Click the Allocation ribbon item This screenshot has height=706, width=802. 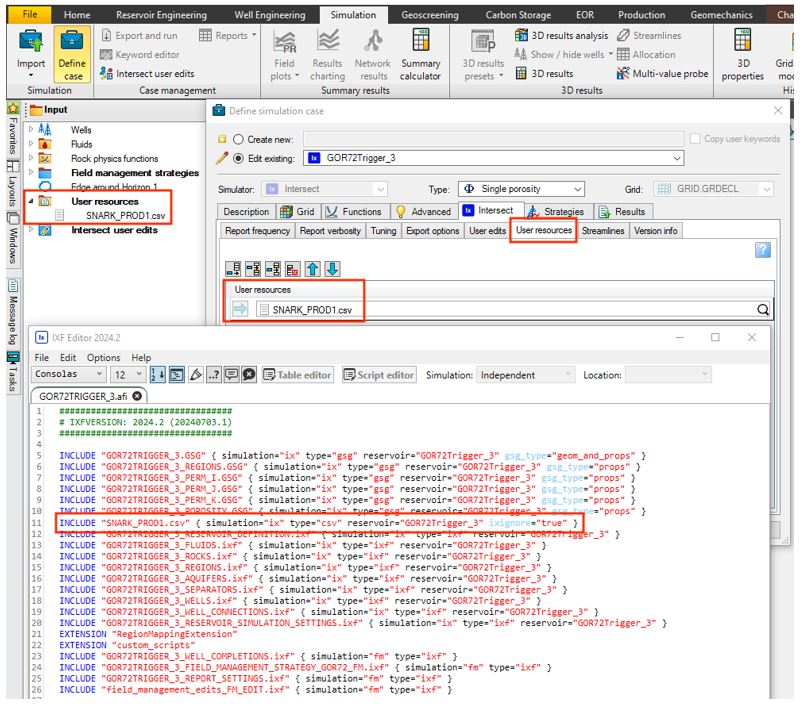pos(646,54)
